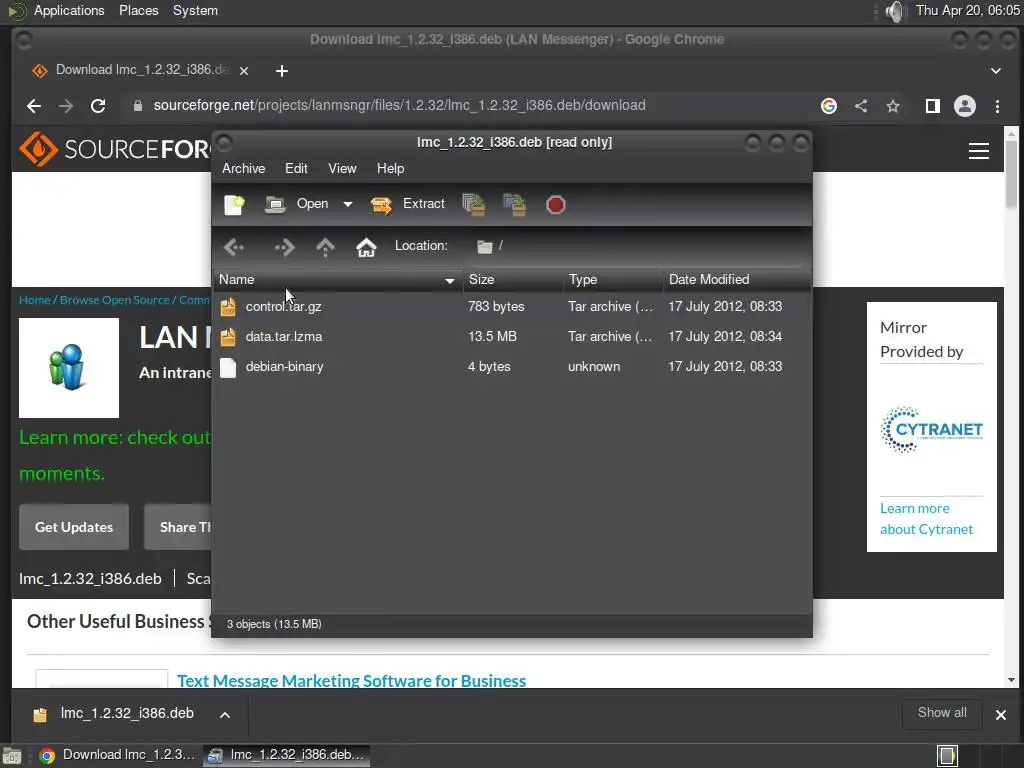Sort files by the Name column header
This screenshot has width=1024, height=768.
point(337,280)
